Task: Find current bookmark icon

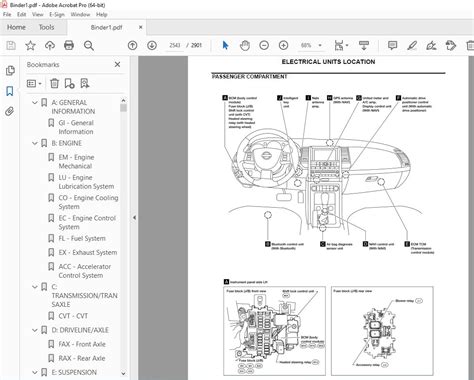Action: pyautogui.click(x=85, y=83)
